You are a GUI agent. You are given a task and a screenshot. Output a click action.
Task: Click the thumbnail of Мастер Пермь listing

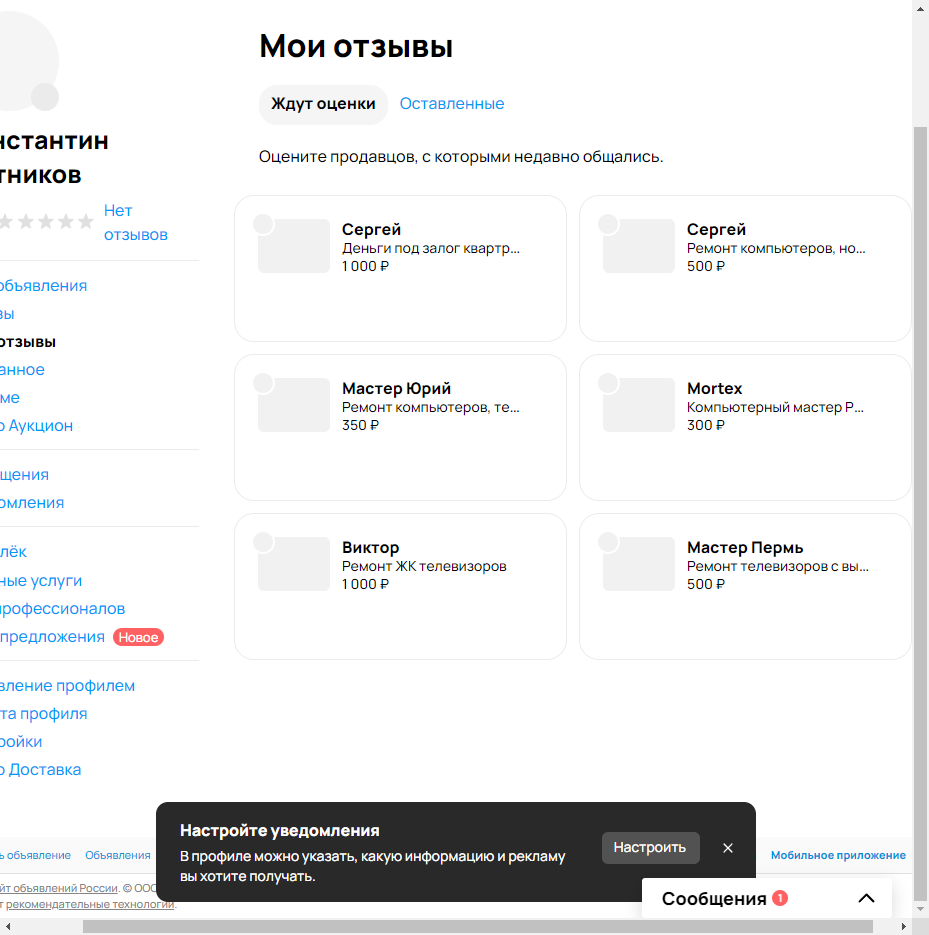(639, 564)
